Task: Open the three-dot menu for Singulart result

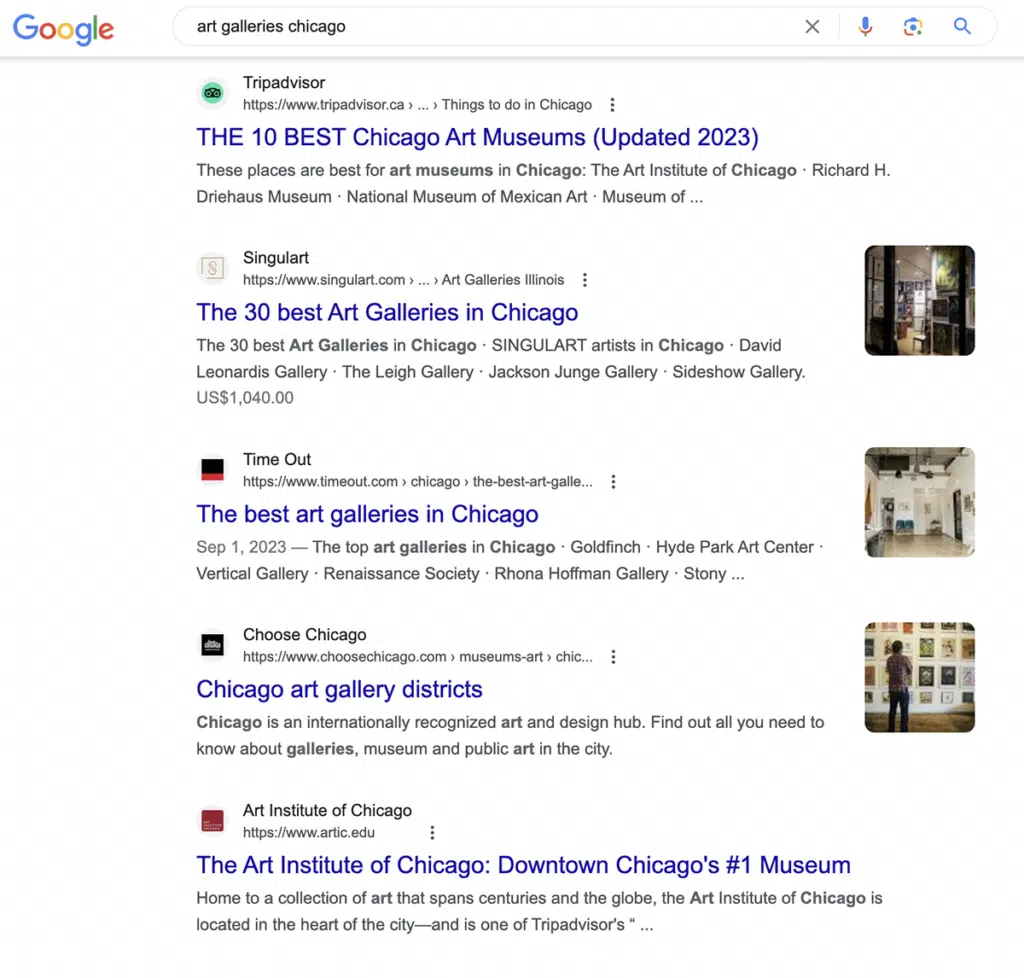Action: pyautogui.click(x=584, y=280)
